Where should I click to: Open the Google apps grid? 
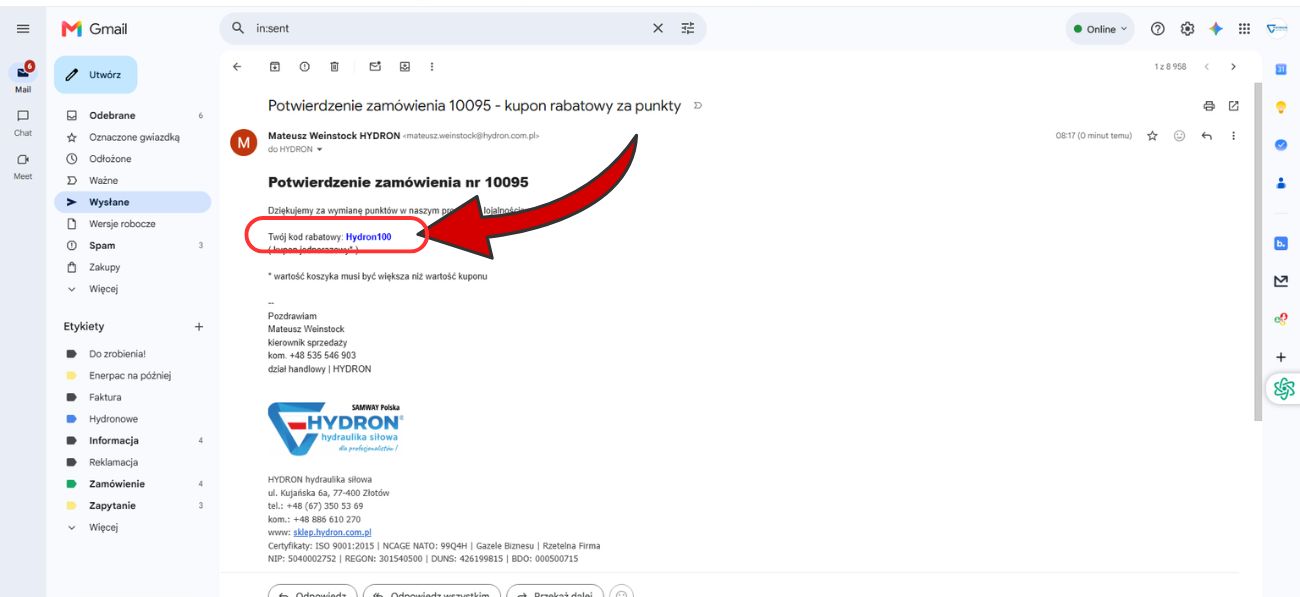[x=1245, y=29]
